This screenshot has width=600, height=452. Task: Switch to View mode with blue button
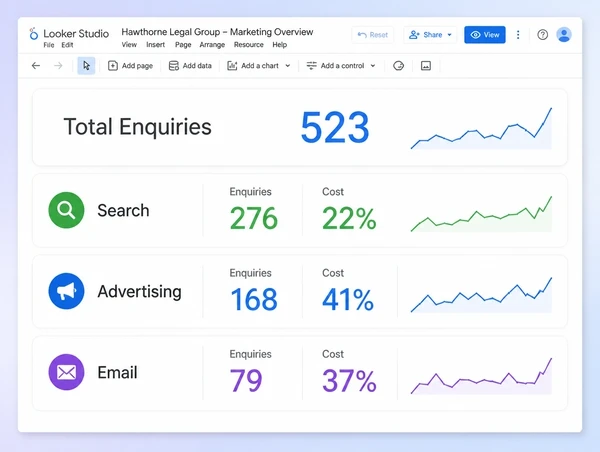click(x=485, y=35)
